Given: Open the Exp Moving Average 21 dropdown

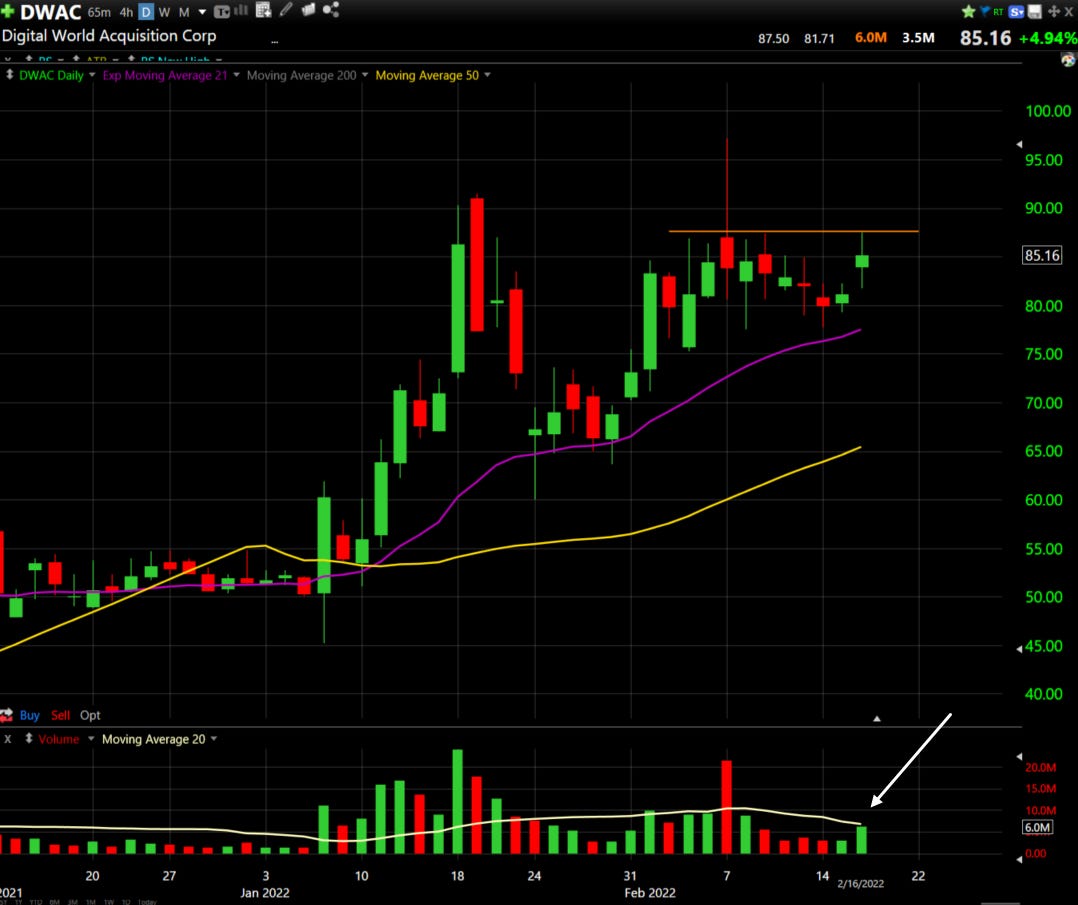Looking at the screenshot, I should tap(236, 75).
